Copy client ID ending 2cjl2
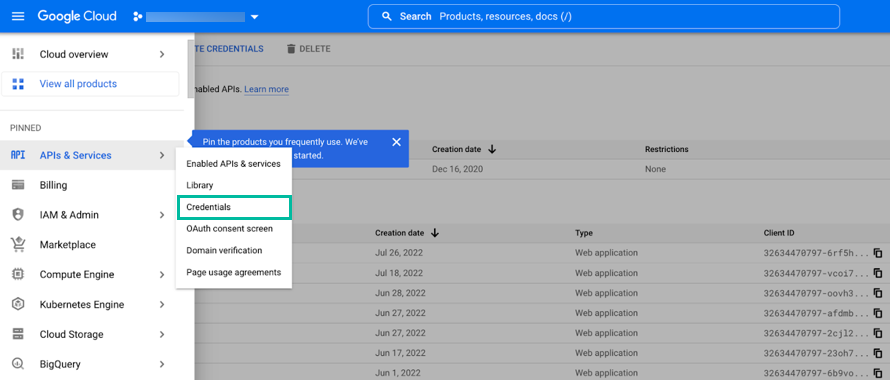Image resolution: width=890 pixels, height=380 pixels. tap(878, 333)
